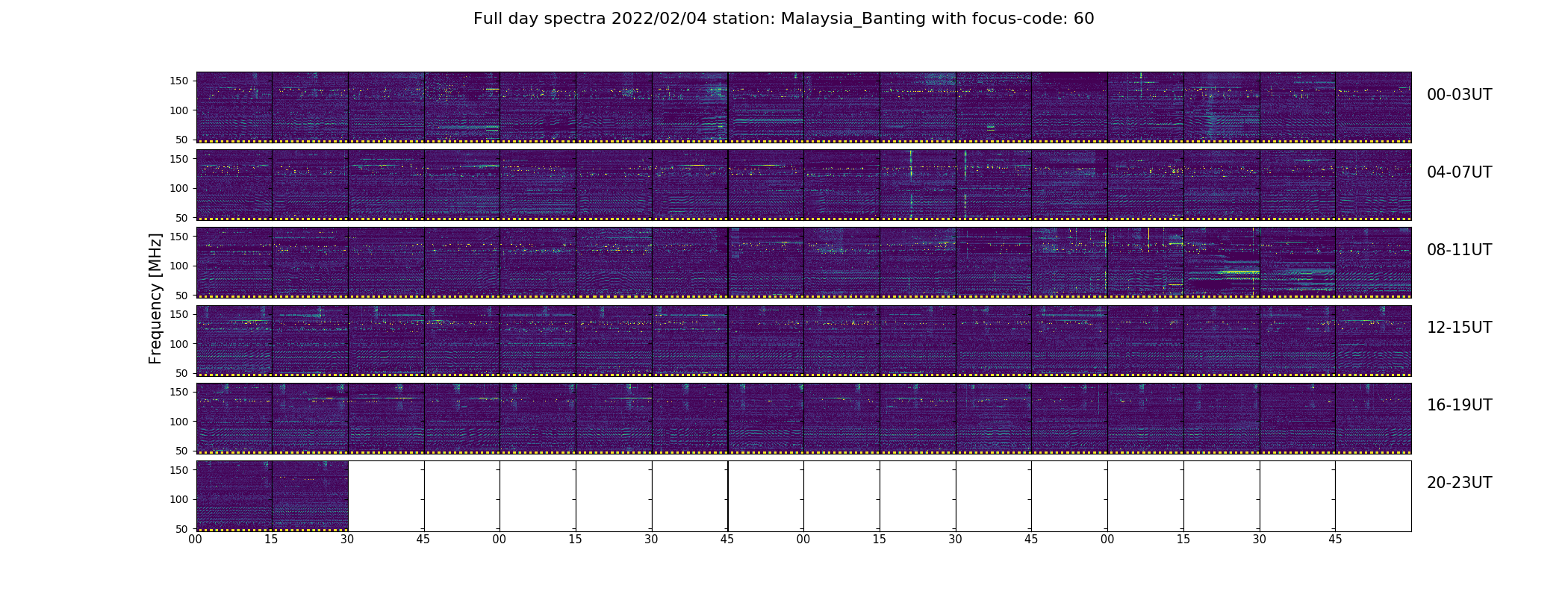Select the last spectrogram panel of 16-19UT row
1568x597 pixels.
(x=1373, y=418)
